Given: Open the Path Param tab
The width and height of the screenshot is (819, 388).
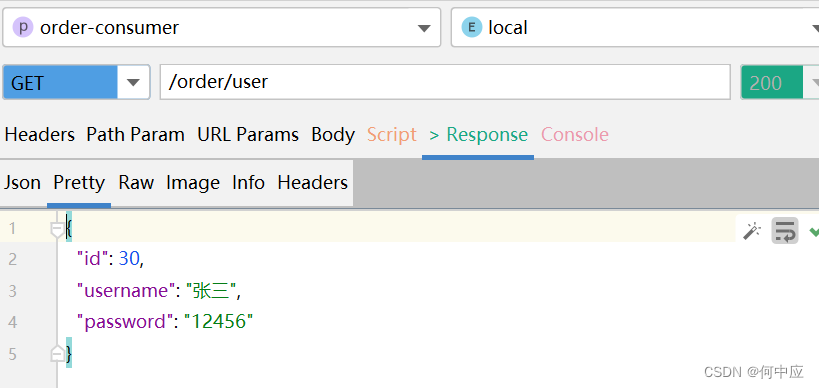Looking at the screenshot, I should coord(135,135).
